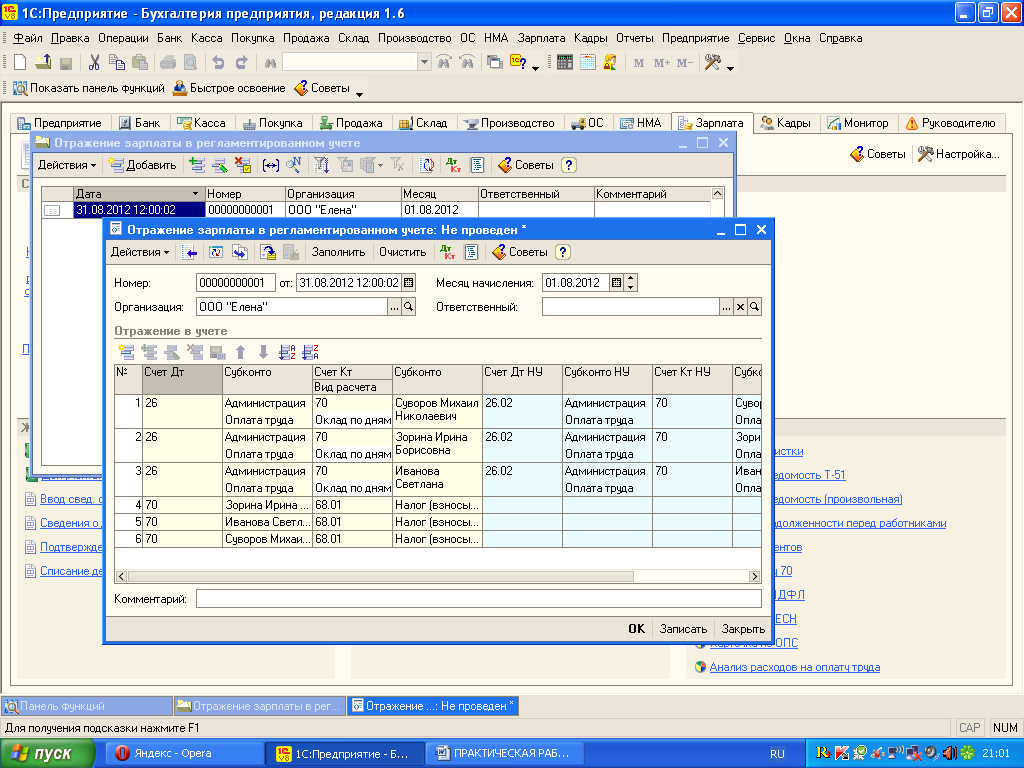
Task: Open Анализ расходов на оплату труда link
Action: [x=795, y=667]
